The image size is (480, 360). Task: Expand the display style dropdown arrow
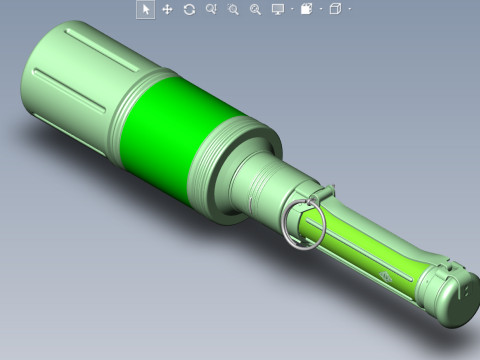[321, 9]
